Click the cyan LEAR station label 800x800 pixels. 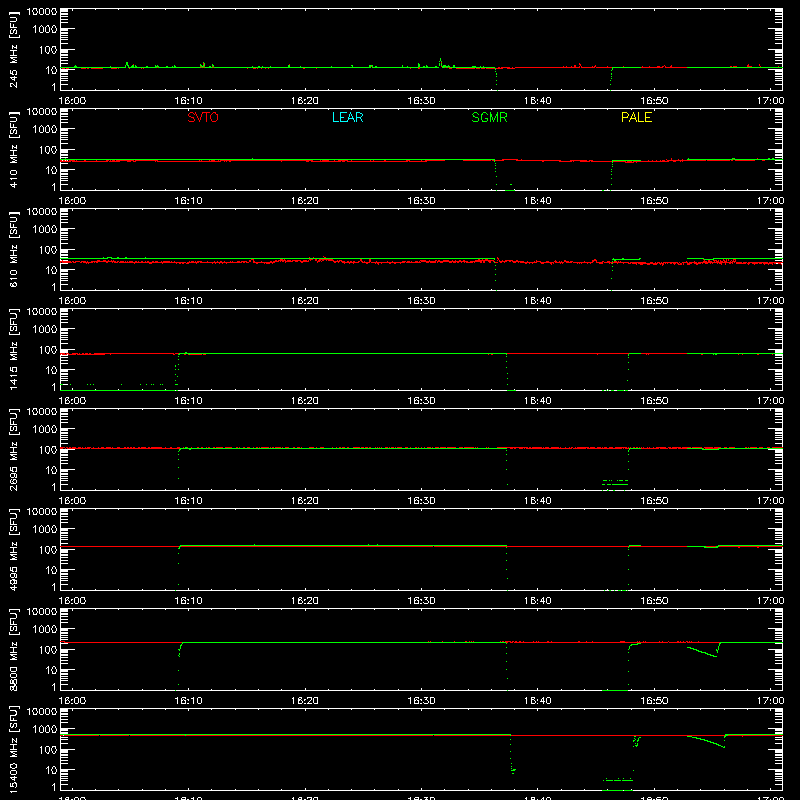click(x=347, y=117)
